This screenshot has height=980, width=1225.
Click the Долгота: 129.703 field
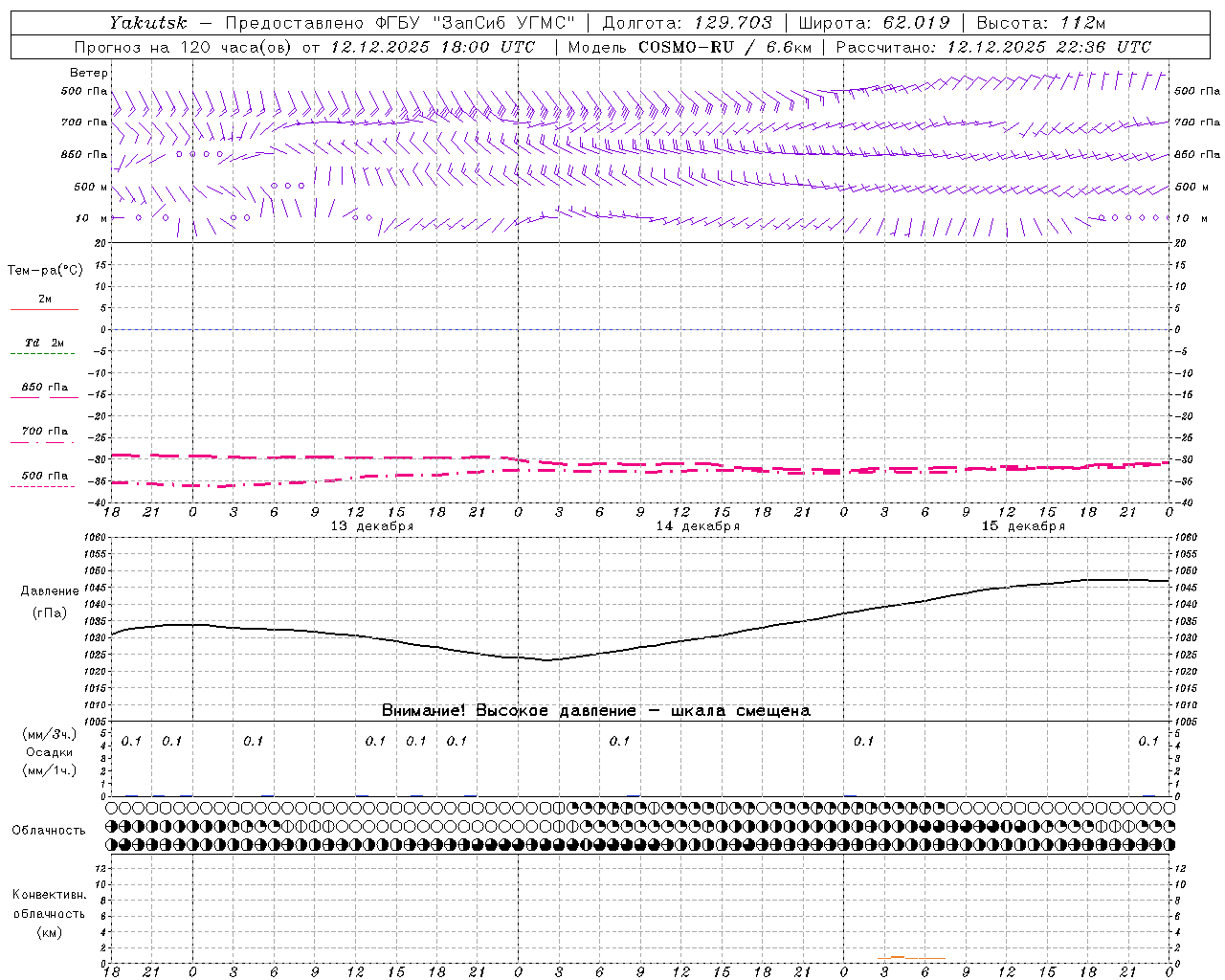click(686, 22)
